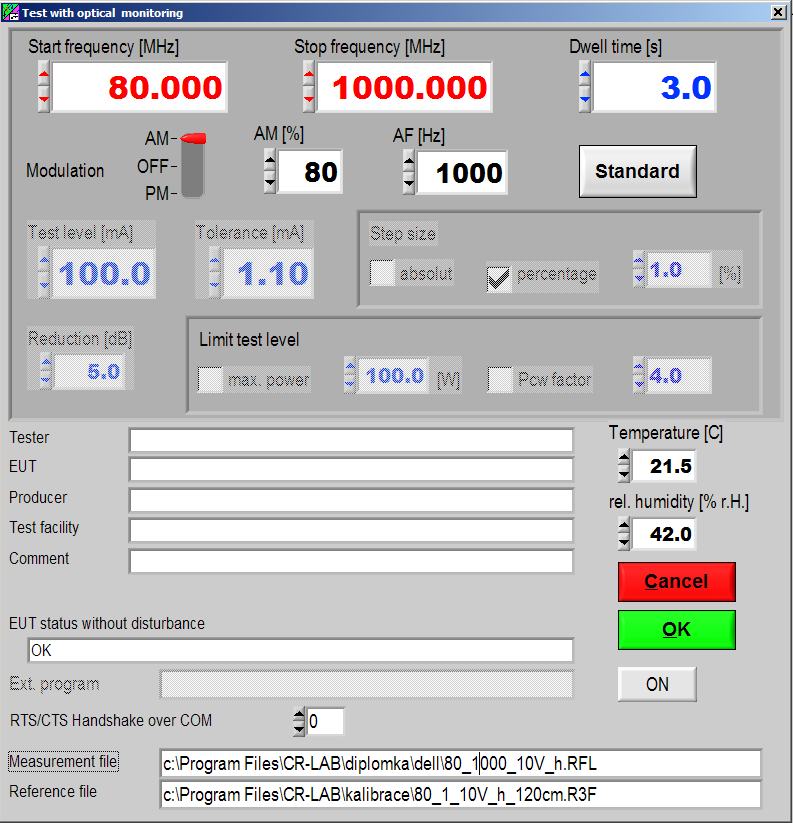This screenshot has height=823, width=793.
Task: Increment Start frequency with up arrow
Action: tap(44, 74)
